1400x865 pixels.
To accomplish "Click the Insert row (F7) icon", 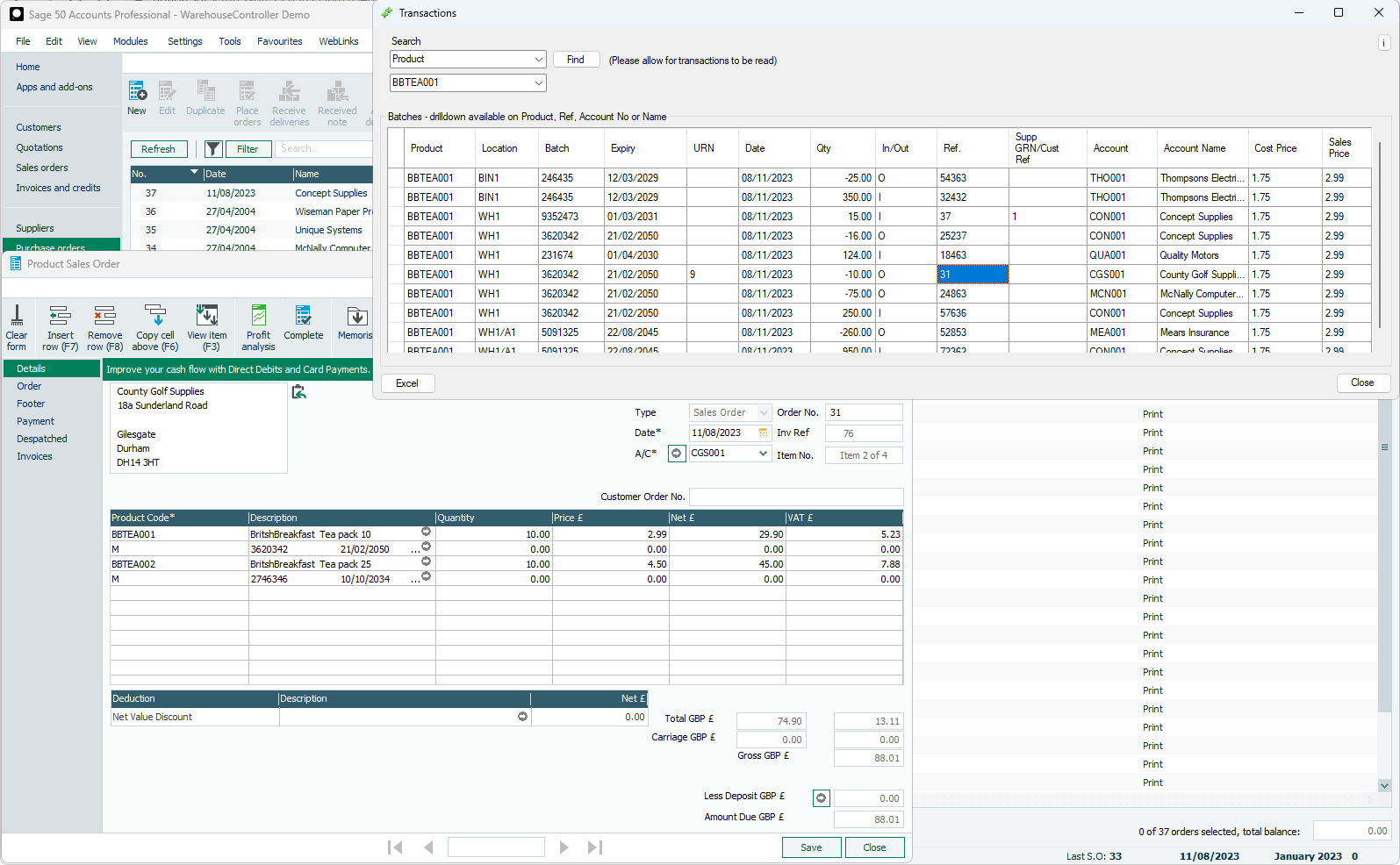I will (60, 326).
